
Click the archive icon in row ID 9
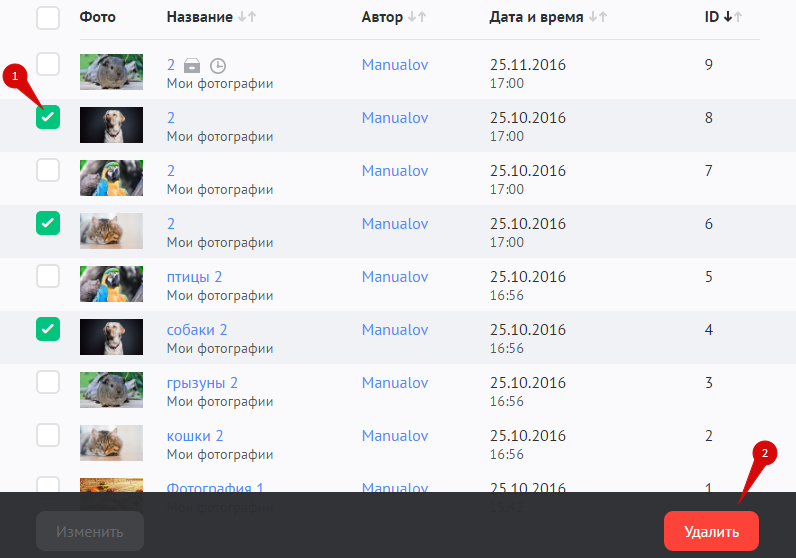tap(192, 66)
